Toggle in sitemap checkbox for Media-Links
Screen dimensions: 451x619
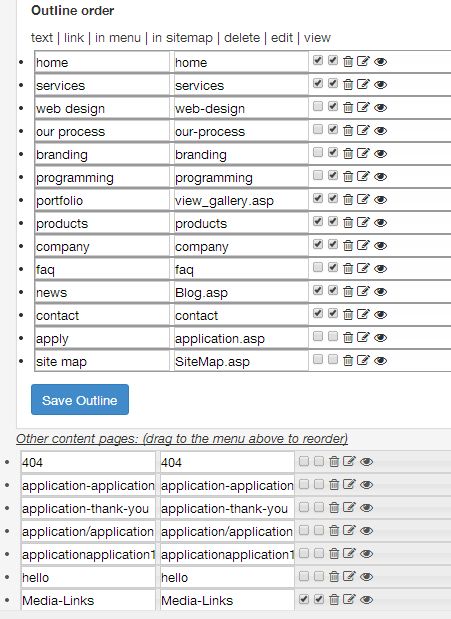click(319, 599)
